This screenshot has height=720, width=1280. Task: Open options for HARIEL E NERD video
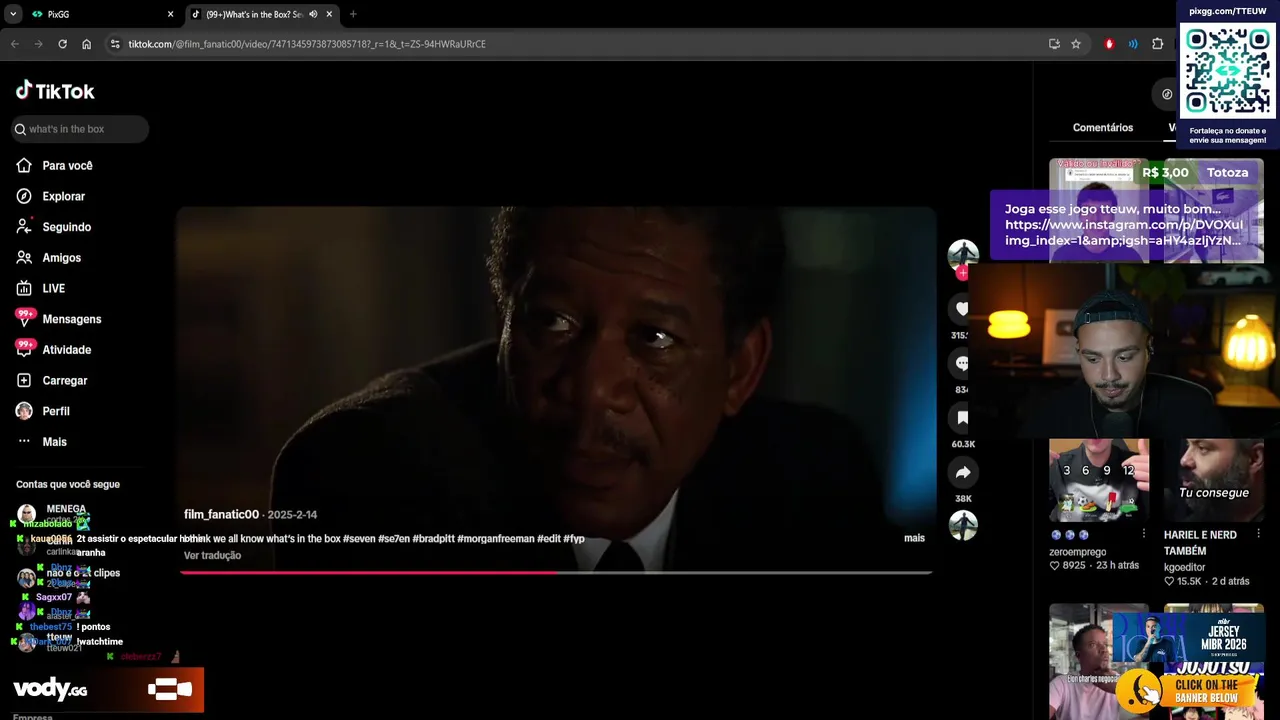1259,535
